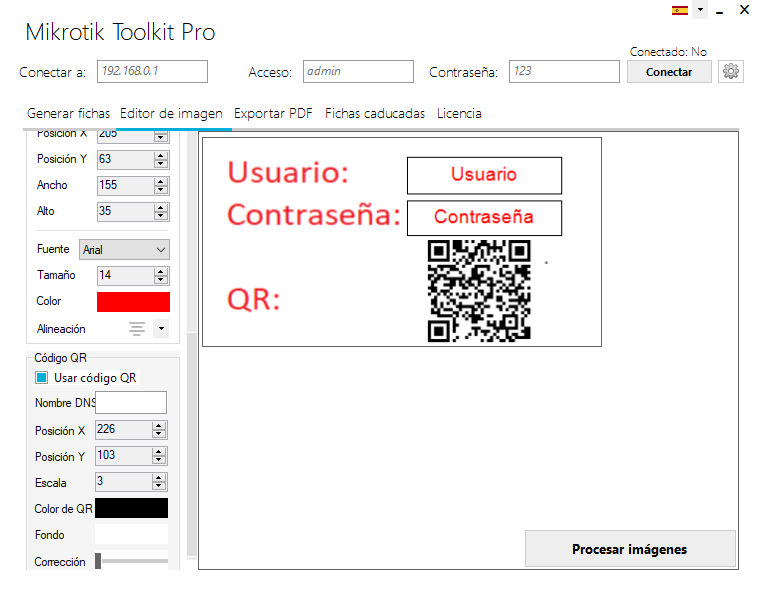The height and width of the screenshot is (593, 762).
Task: Decrease text Posición Y value
Action: [x=161, y=164]
